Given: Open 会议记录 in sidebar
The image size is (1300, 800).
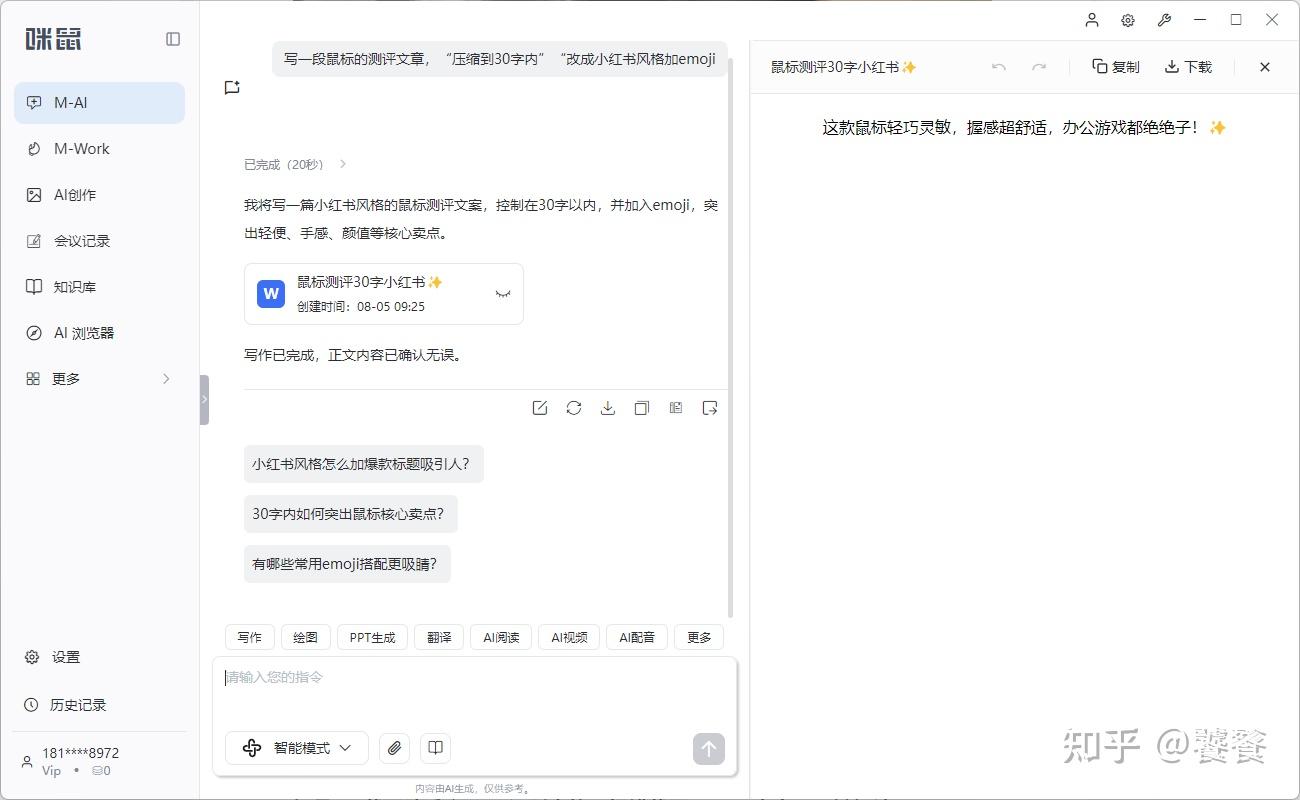Looking at the screenshot, I should coord(99,241).
